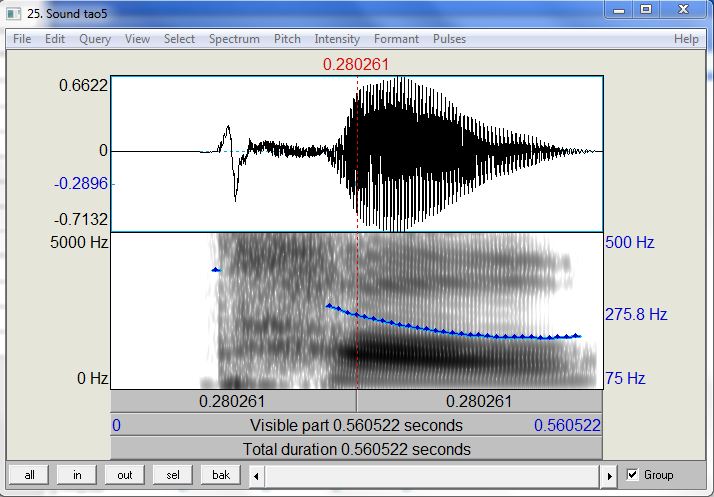
Task: Click the Praat window title bar icon
Action: (x=14, y=14)
